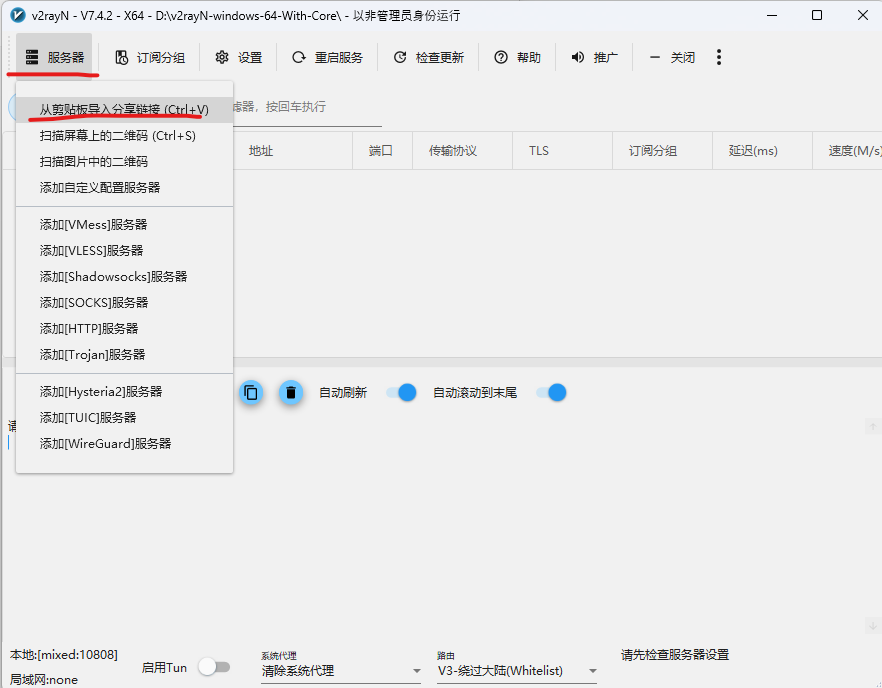Choose 添加[VMess]服务器
Viewport: 882px width, 688px height.
[x=124, y=224]
